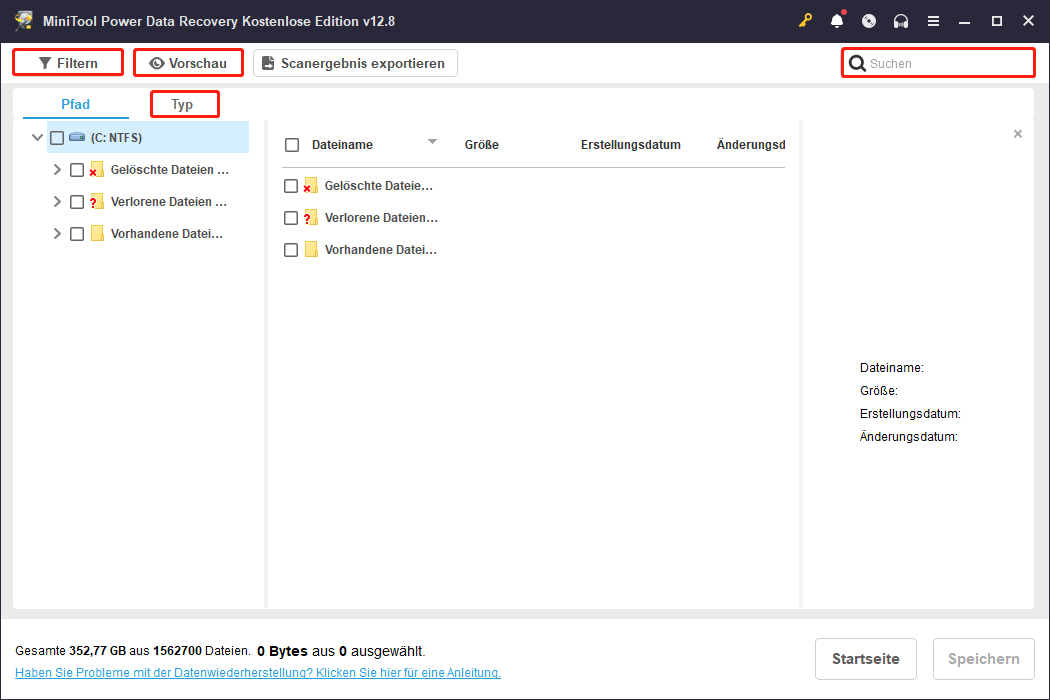The height and width of the screenshot is (700, 1050).
Task: Open notifications via the bell icon
Action: click(837, 19)
